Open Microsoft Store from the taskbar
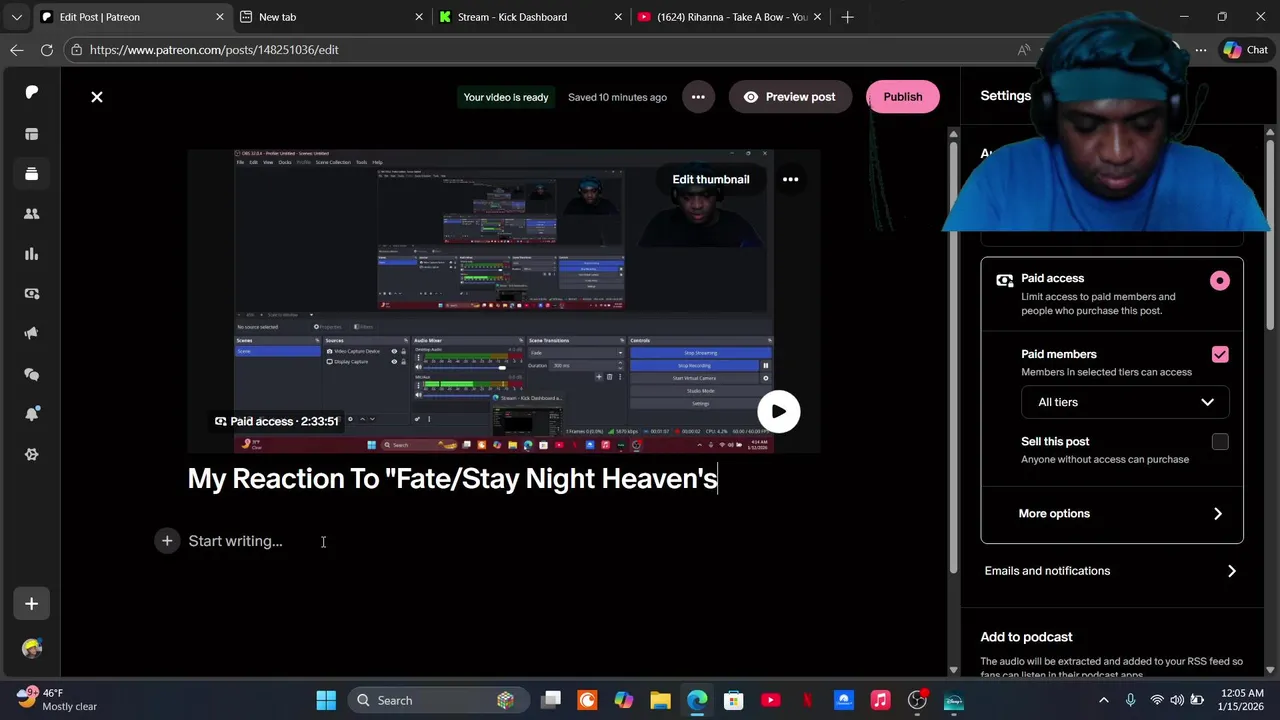This screenshot has height=720, width=1280. pyautogui.click(x=733, y=700)
